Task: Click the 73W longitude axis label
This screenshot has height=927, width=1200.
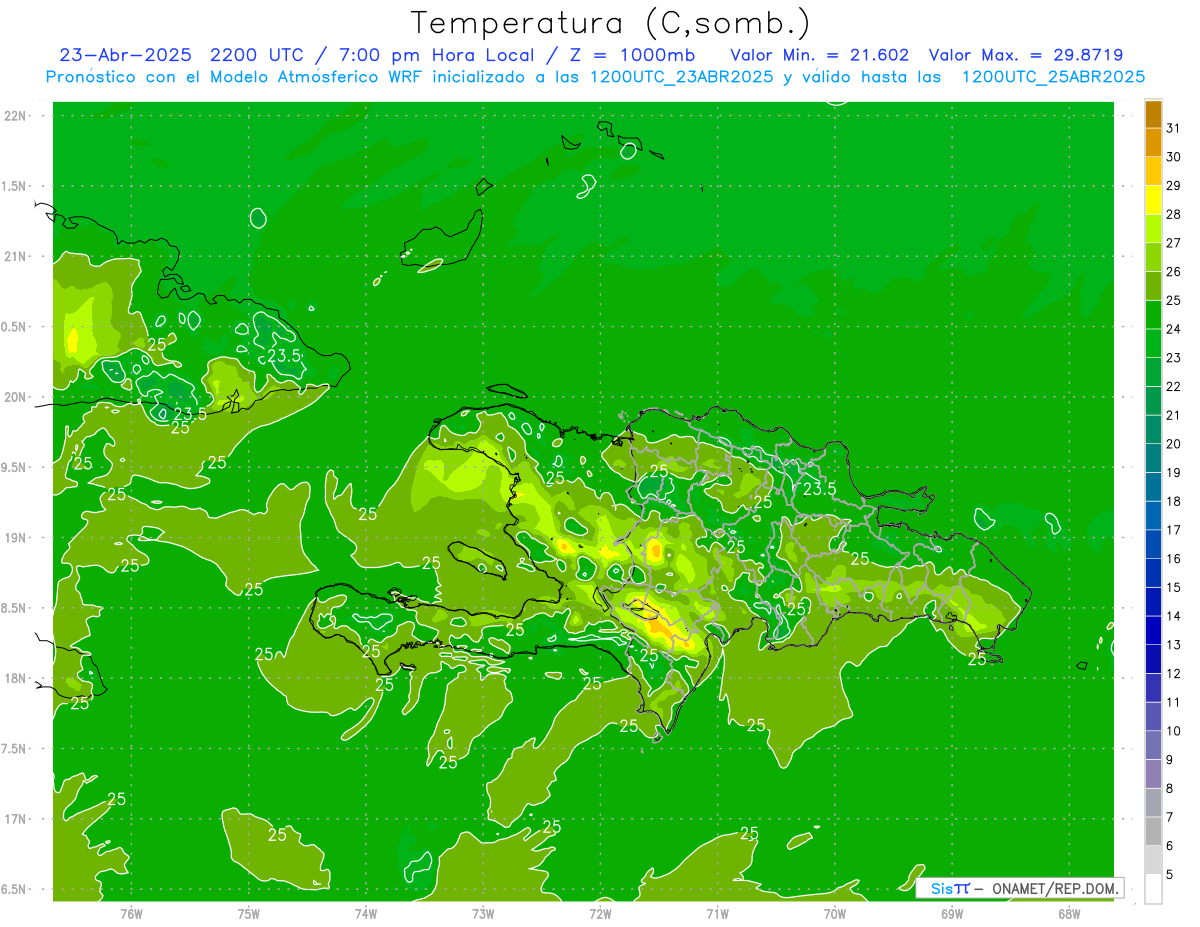Action: pyautogui.click(x=483, y=913)
